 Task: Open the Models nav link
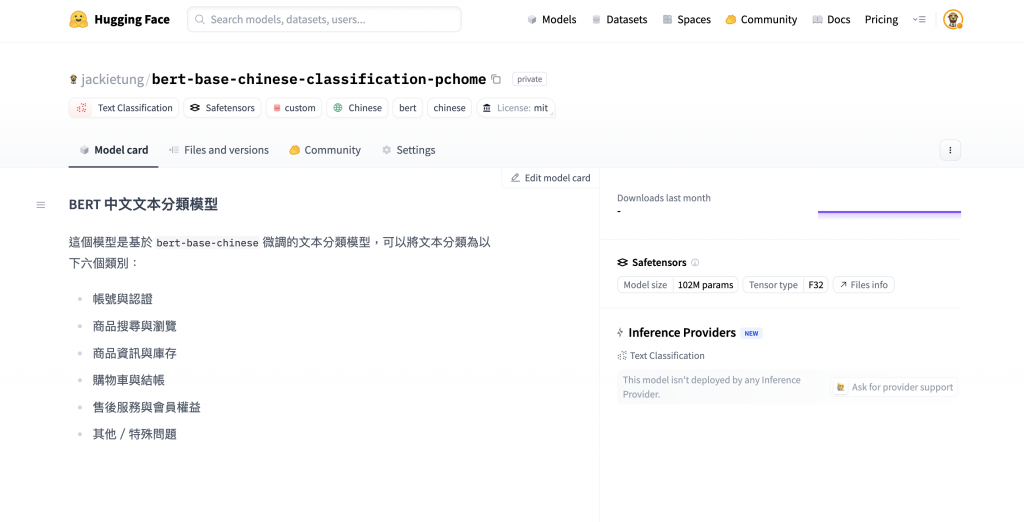click(x=552, y=20)
